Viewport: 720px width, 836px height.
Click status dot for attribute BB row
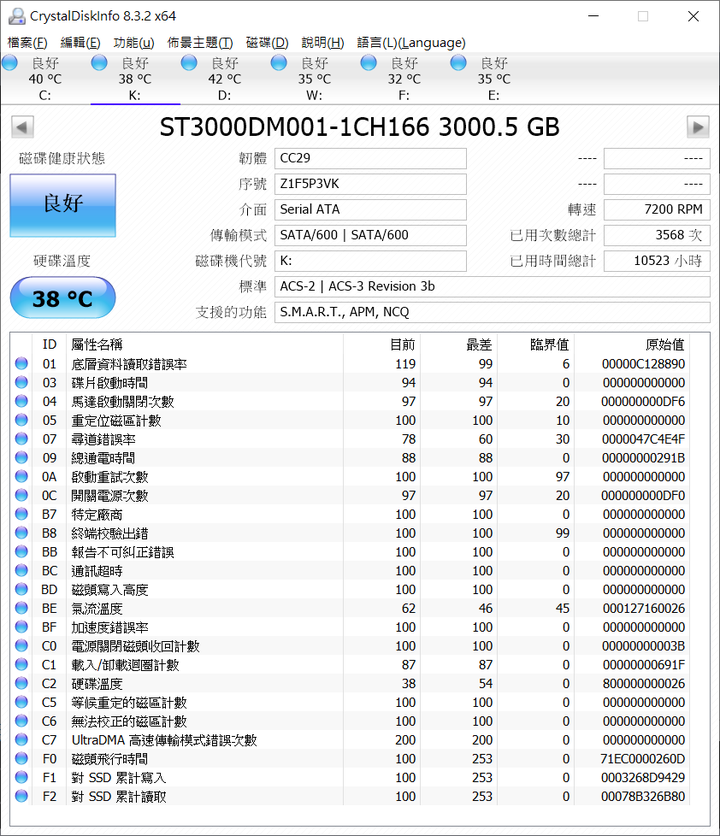pyautogui.click(x=21, y=552)
